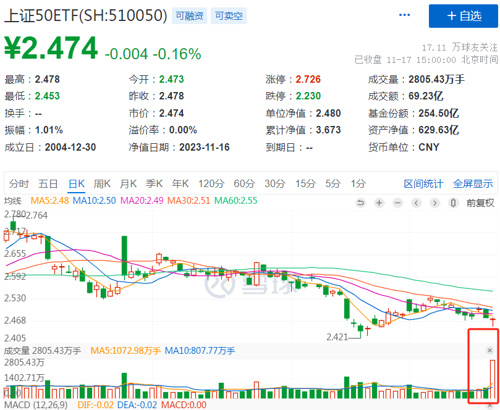
Task: Click the 涨停 2.726 limit-up value
Action: coord(293,79)
